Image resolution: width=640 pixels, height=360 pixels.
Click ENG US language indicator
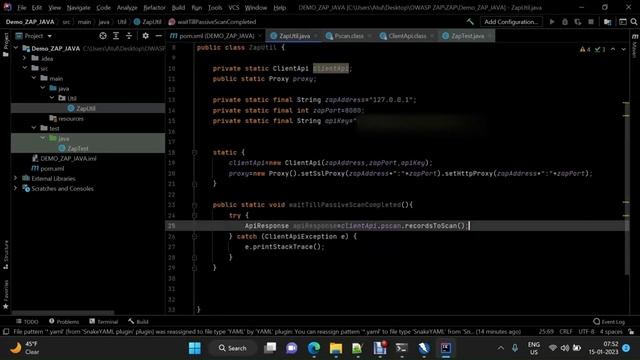[533, 348]
